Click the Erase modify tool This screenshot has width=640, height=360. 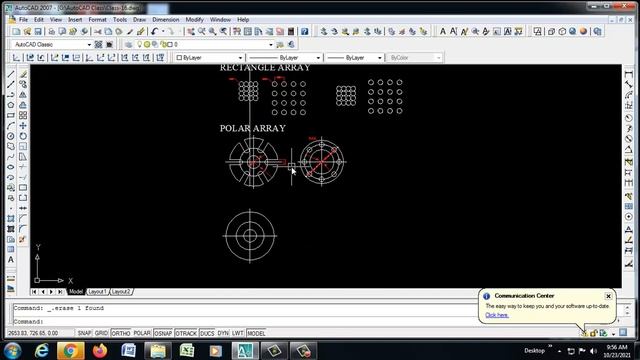23,74
